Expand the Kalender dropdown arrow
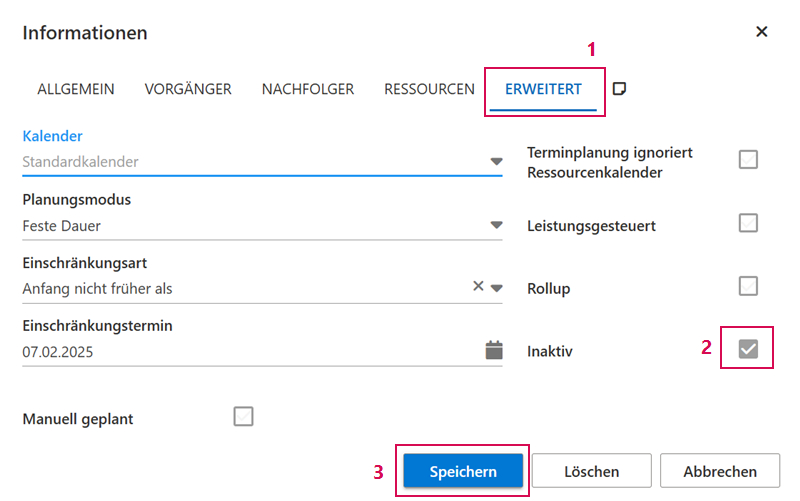The height and width of the screenshot is (501, 800). pyautogui.click(x=496, y=162)
